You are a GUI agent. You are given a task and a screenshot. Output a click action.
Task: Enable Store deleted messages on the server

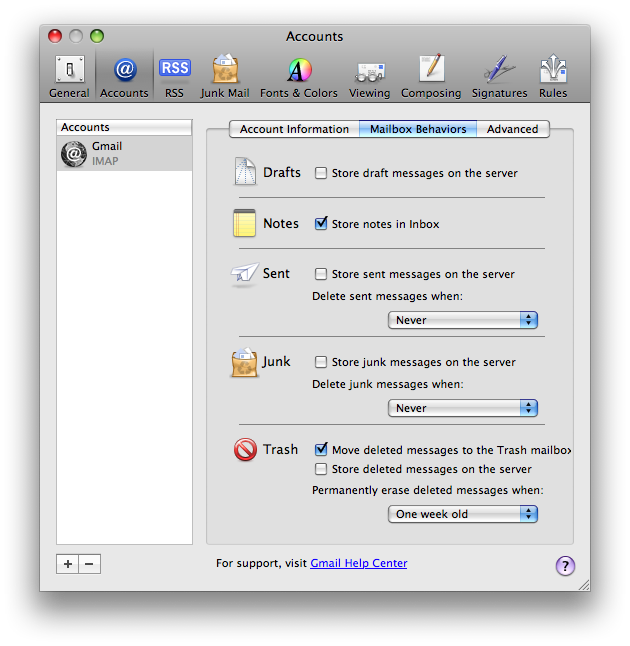tap(321, 469)
